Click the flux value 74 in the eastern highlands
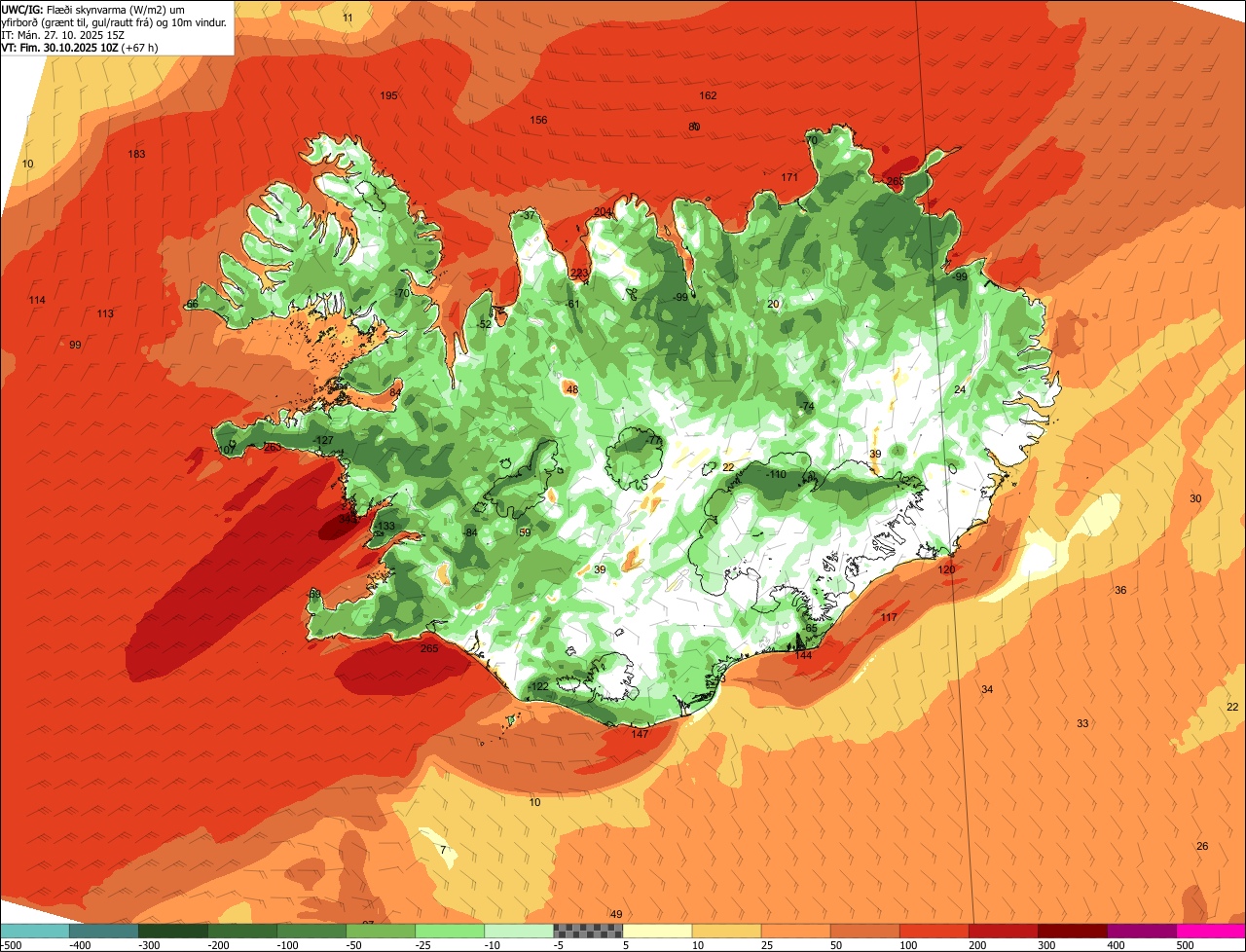 click(808, 406)
